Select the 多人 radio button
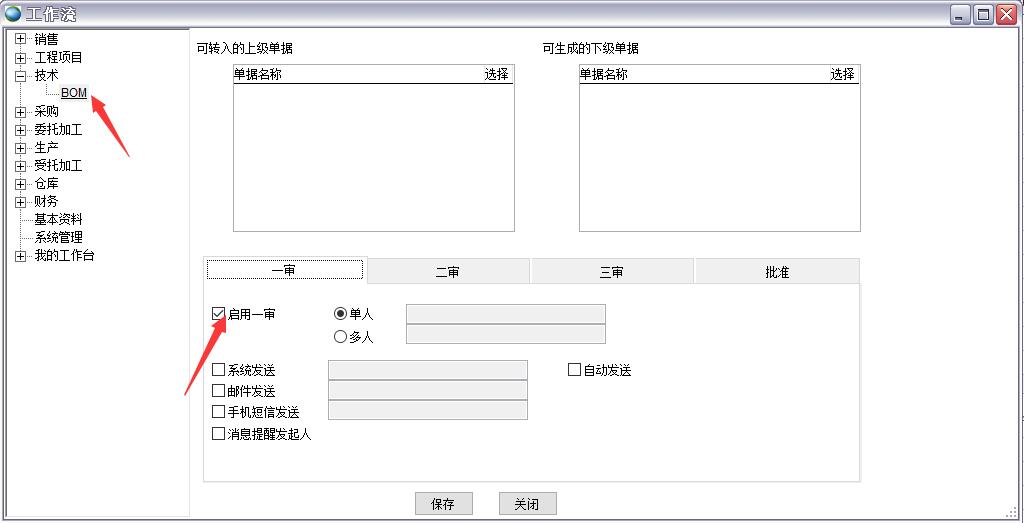 point(341,337)
